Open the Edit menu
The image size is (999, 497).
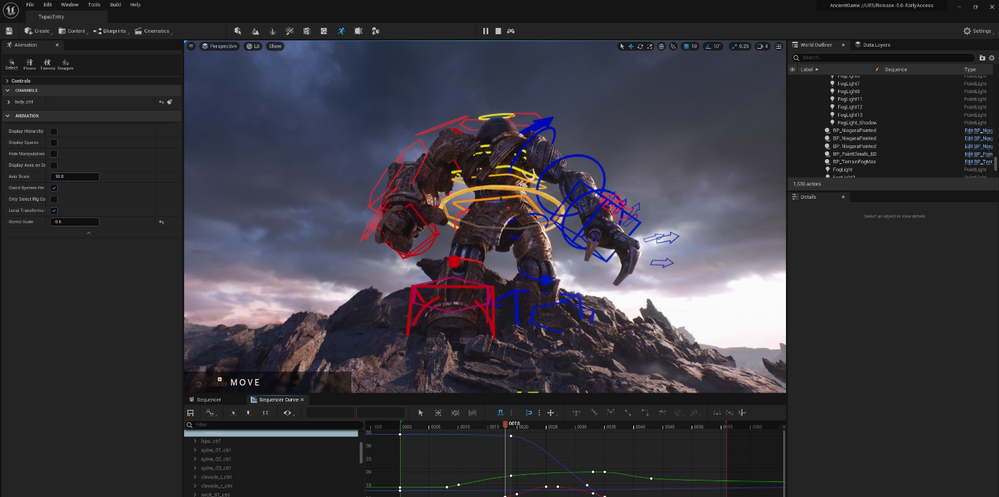click(x=48, y=4)
